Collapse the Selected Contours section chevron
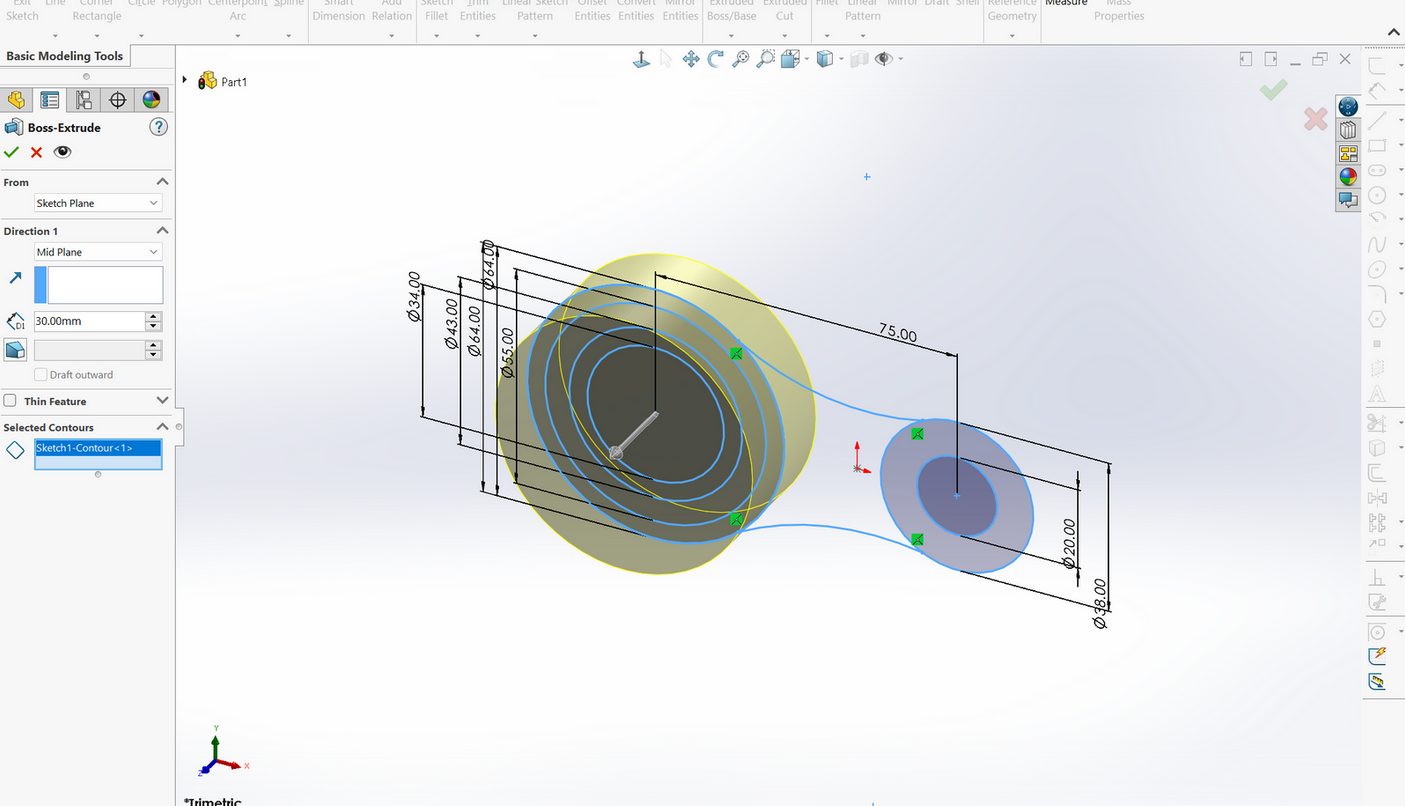1405x806 pixels. tap(162, 427)
